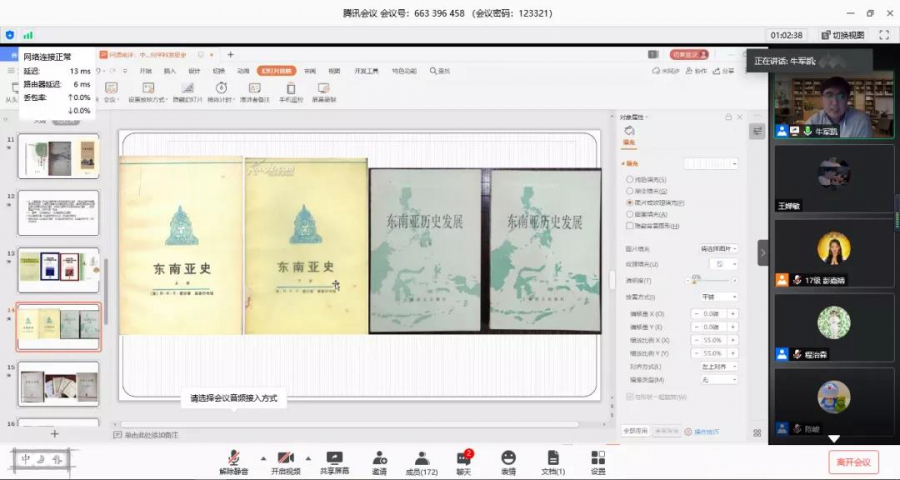Open 设置 settings in meeting toolbar
Viewport: 900px width, 480px height.
coord(597,461)
